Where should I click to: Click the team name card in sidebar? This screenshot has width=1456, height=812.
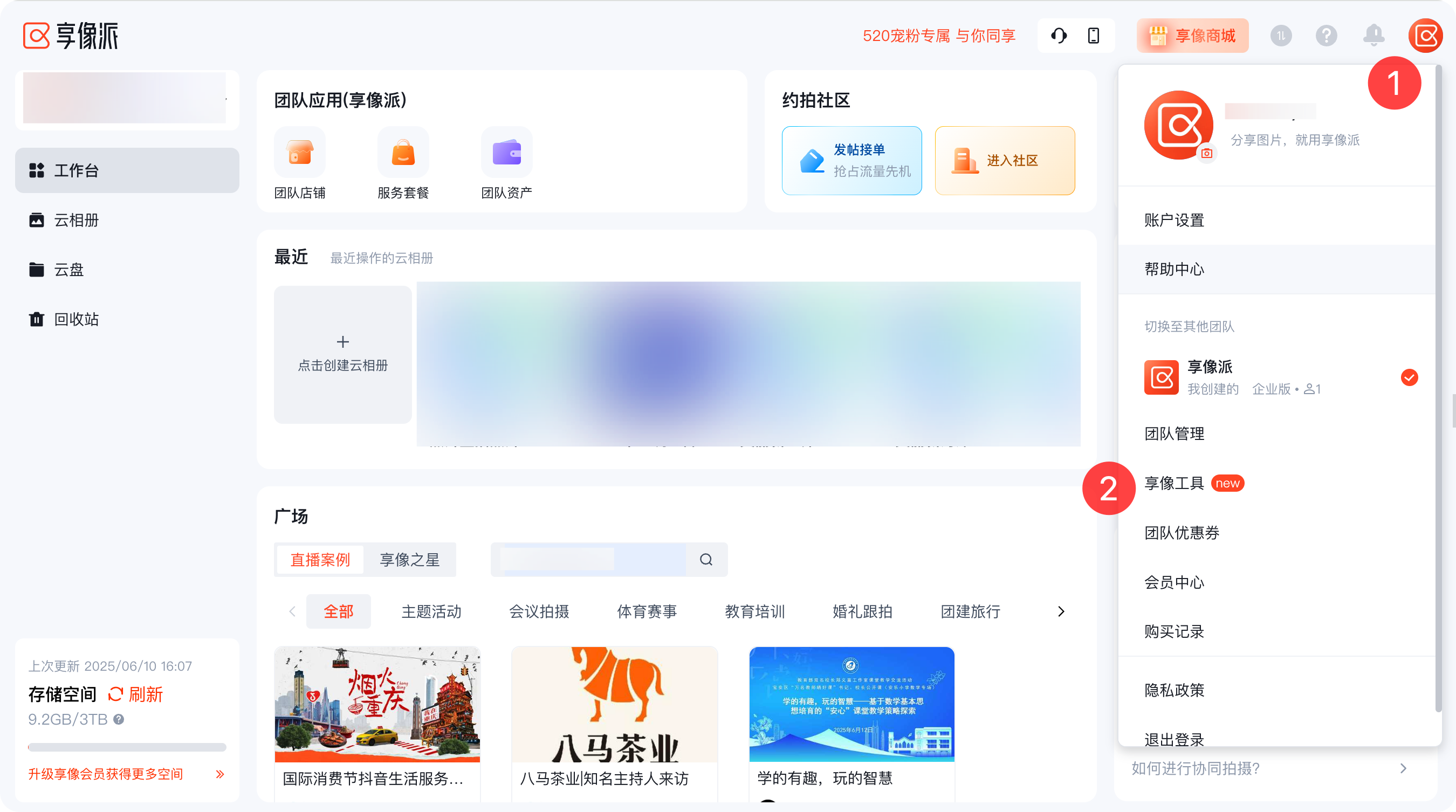click(x=127, y=100)
